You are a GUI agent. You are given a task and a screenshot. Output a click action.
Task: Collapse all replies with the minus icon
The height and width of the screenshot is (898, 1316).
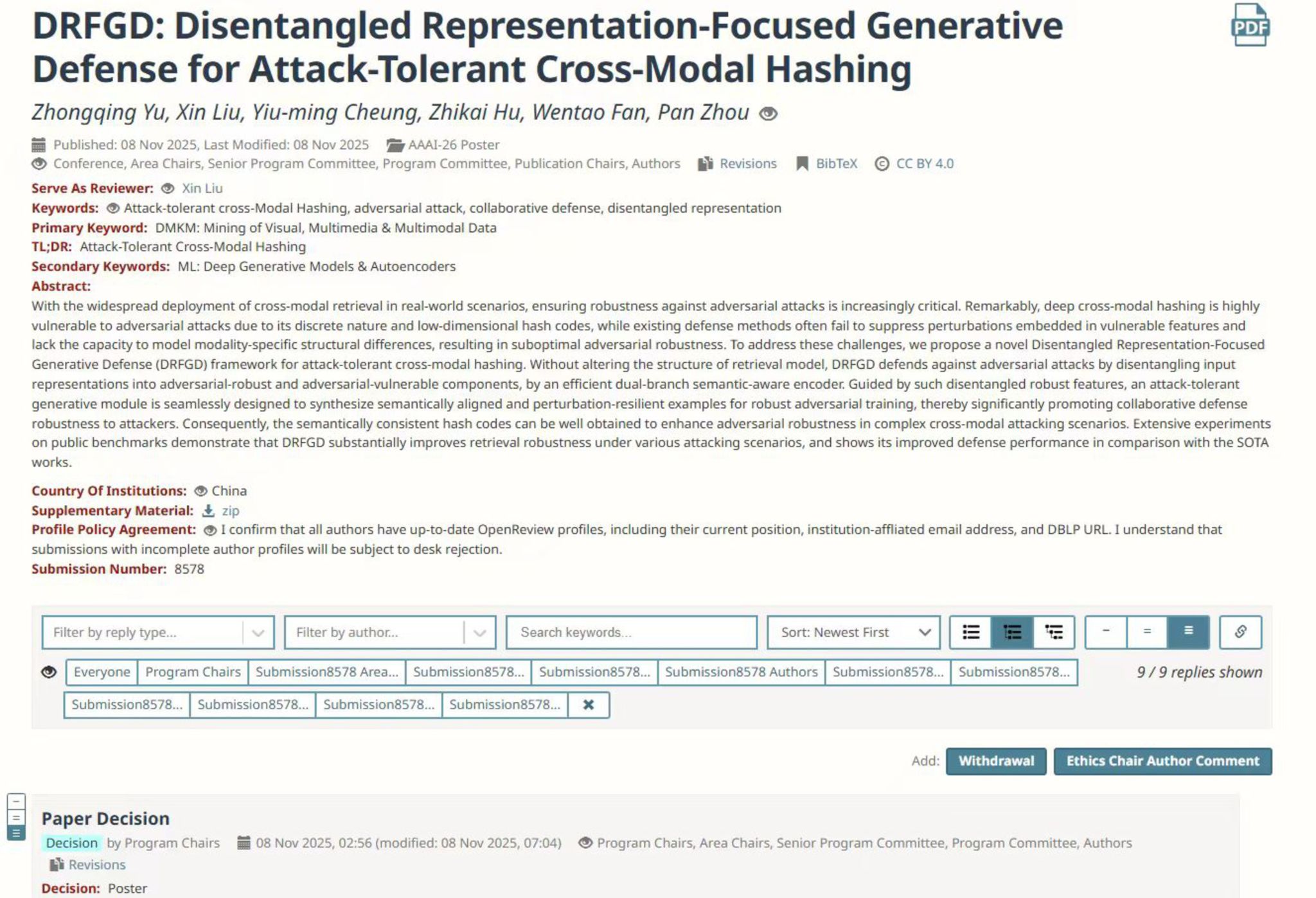1106,632
